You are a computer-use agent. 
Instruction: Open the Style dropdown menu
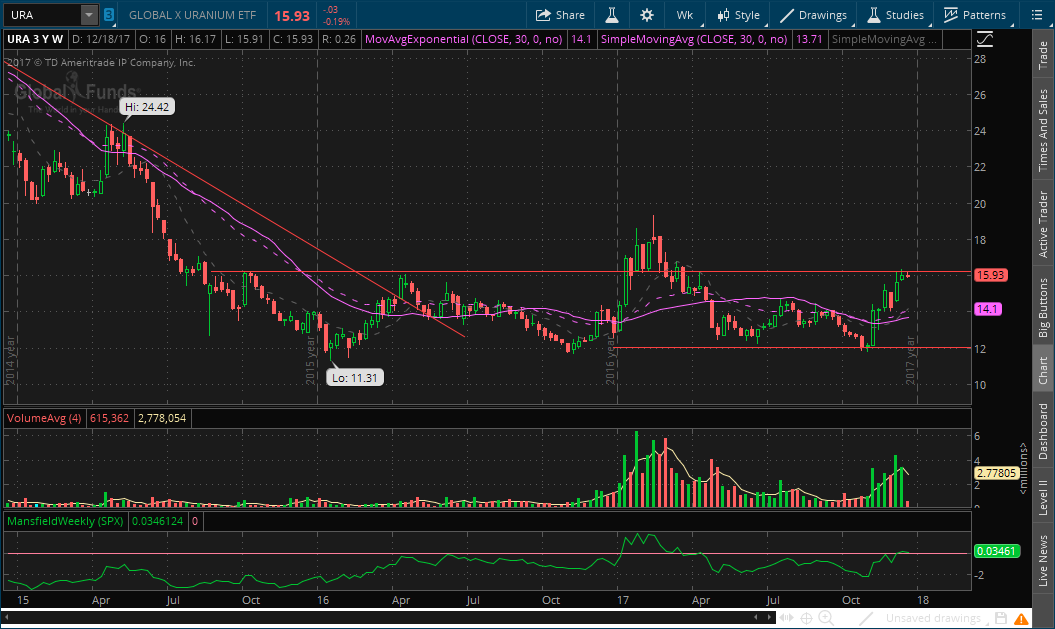(x=737, y=15)
